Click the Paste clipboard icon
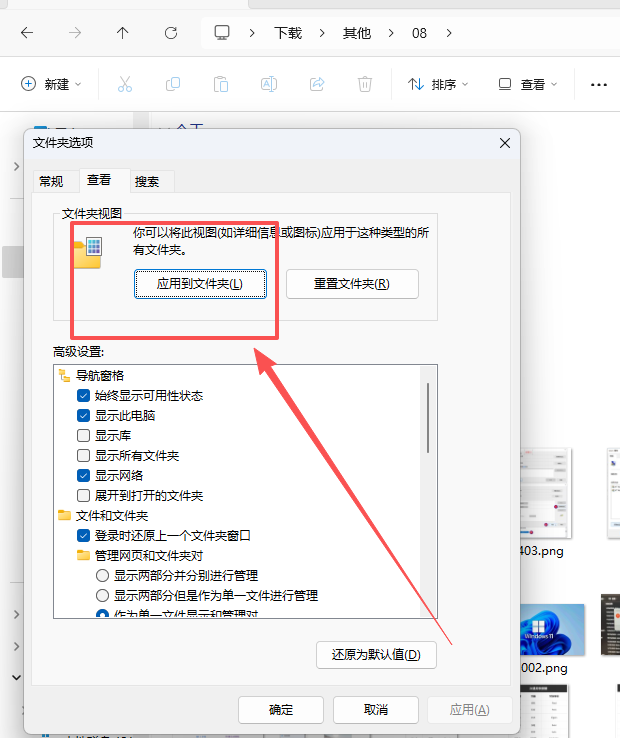The image size is (620, 738). tap(221, 85)
